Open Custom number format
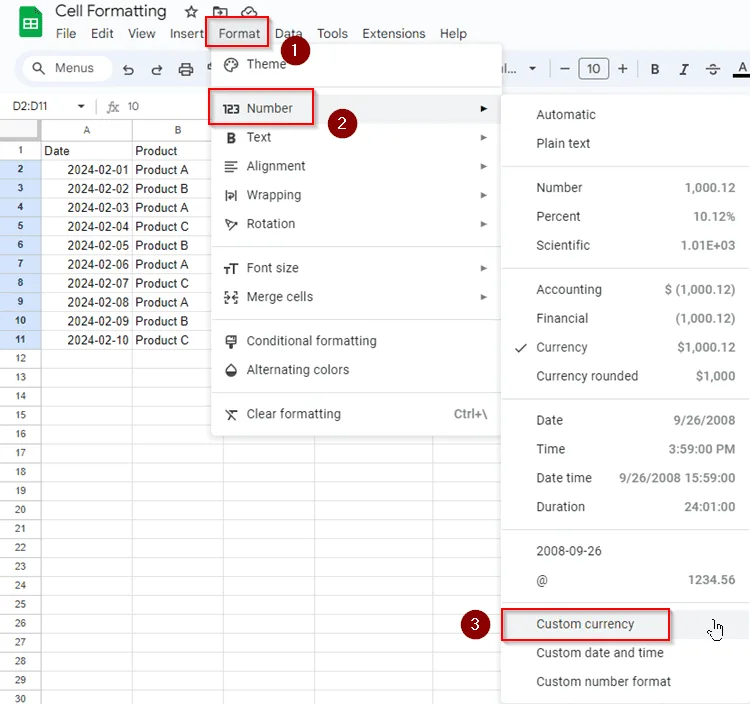The image size is (750, 704). [626, 682]
